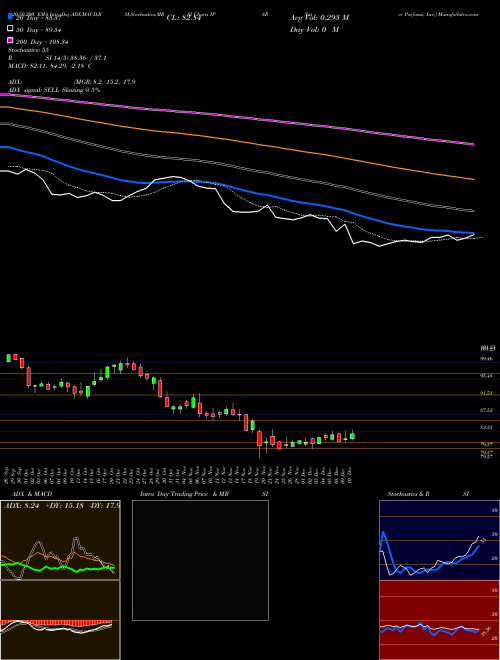
Task: Open the MACD histogram chart panel
Action: [60, 620]
